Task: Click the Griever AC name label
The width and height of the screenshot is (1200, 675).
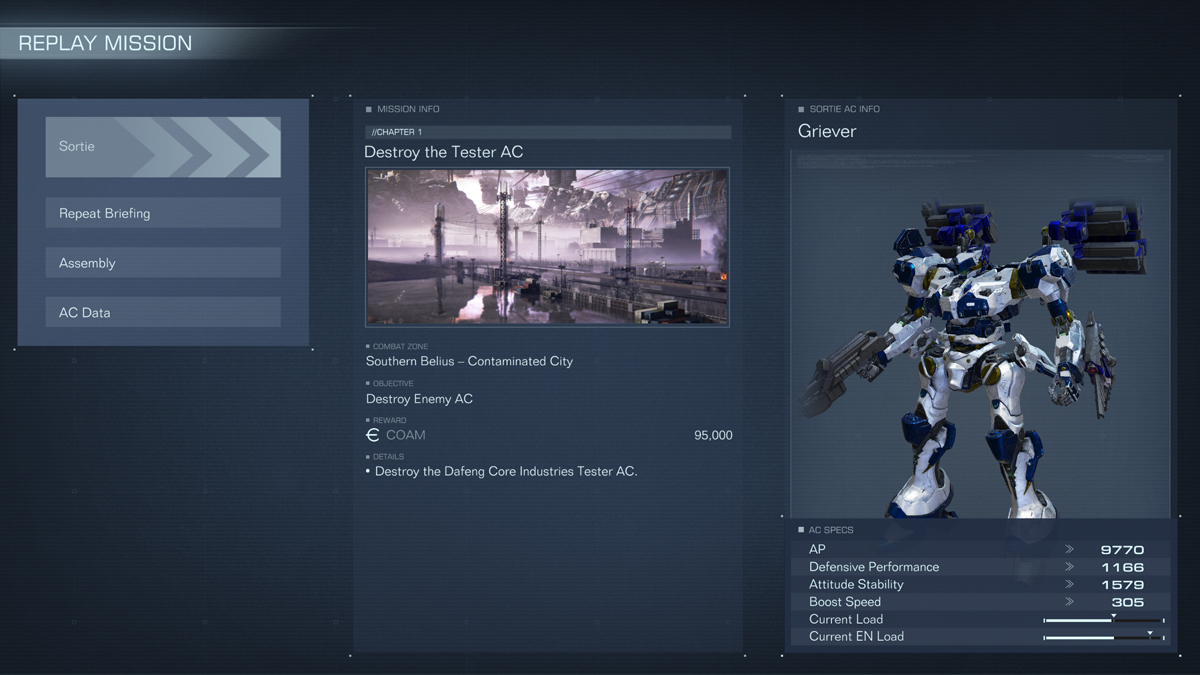Action: click(x=827, y=131)
